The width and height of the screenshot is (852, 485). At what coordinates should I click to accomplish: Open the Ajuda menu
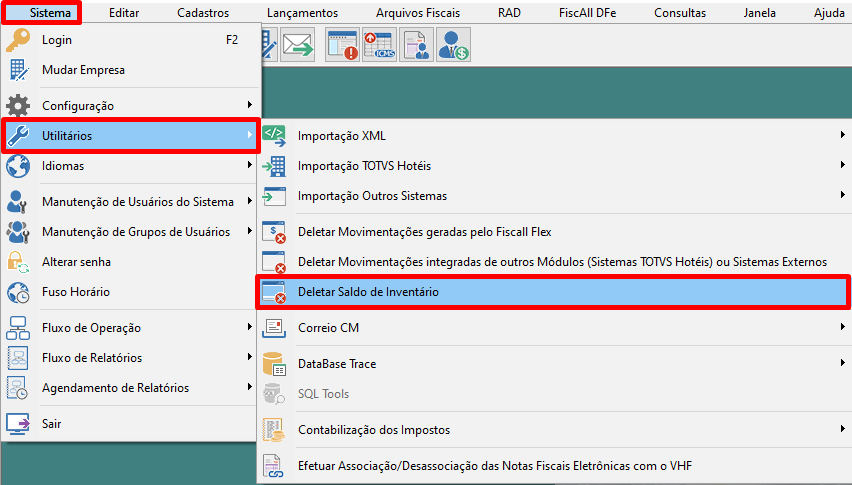coord(829,12)
